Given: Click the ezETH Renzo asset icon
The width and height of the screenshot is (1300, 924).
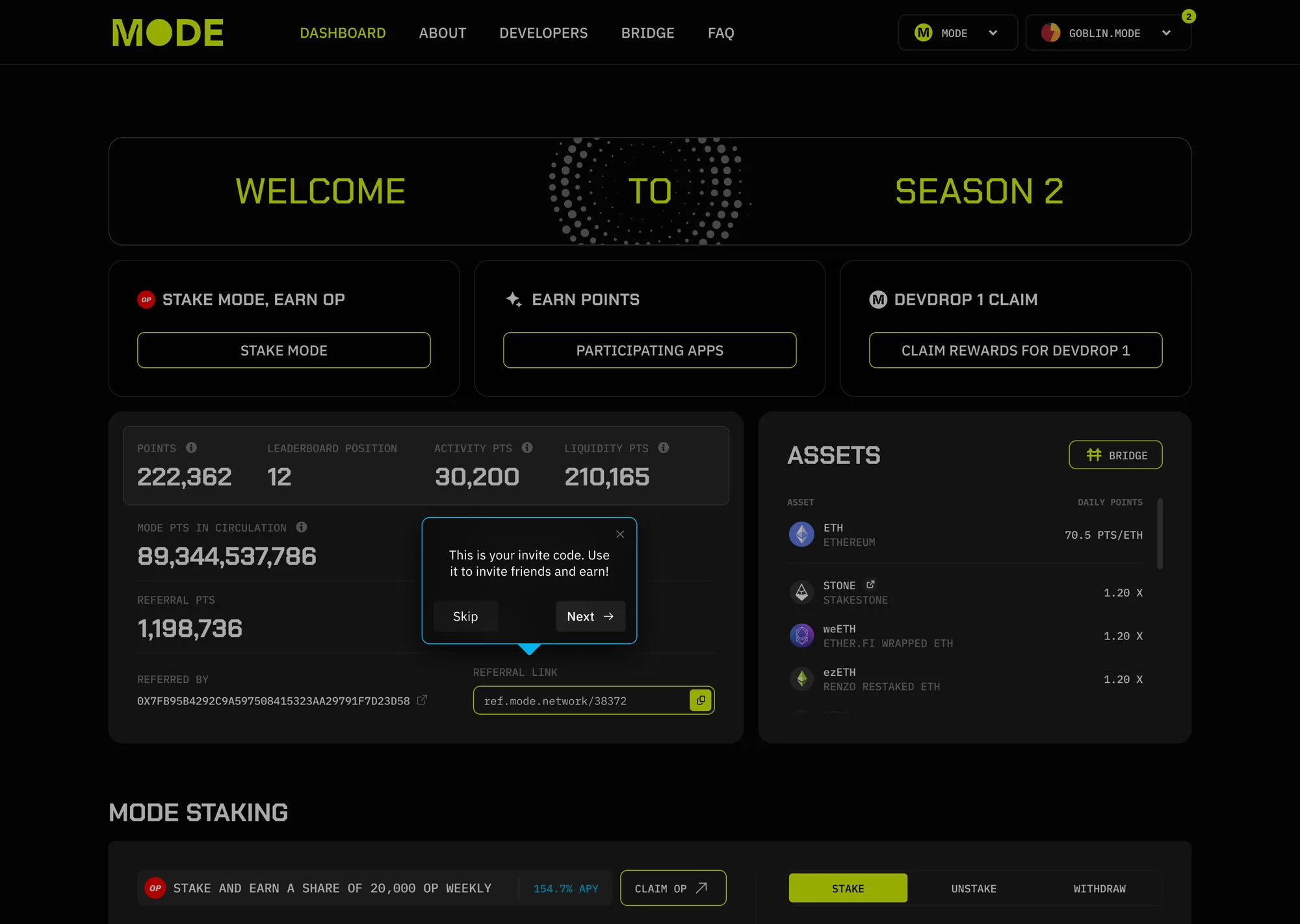Looking at the screenshot, I should coord(801,679).
